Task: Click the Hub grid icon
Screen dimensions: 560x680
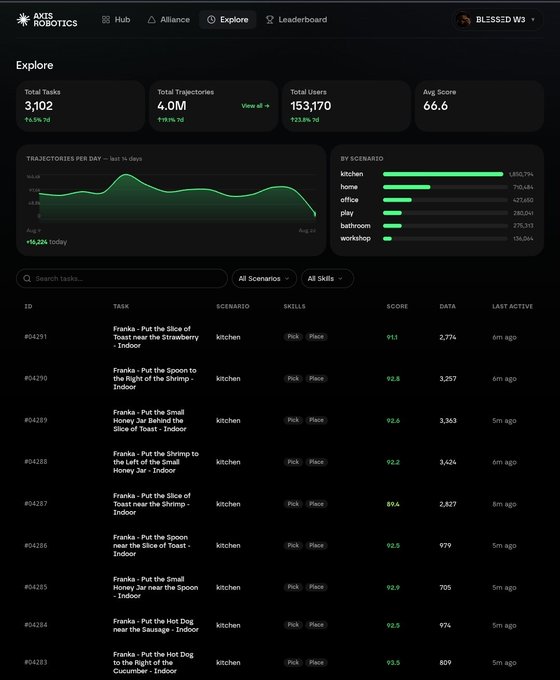Action: point(106,20)
